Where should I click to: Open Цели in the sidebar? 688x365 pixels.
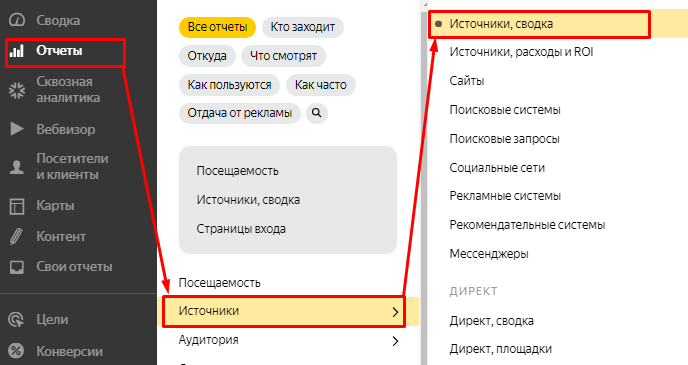52,319
